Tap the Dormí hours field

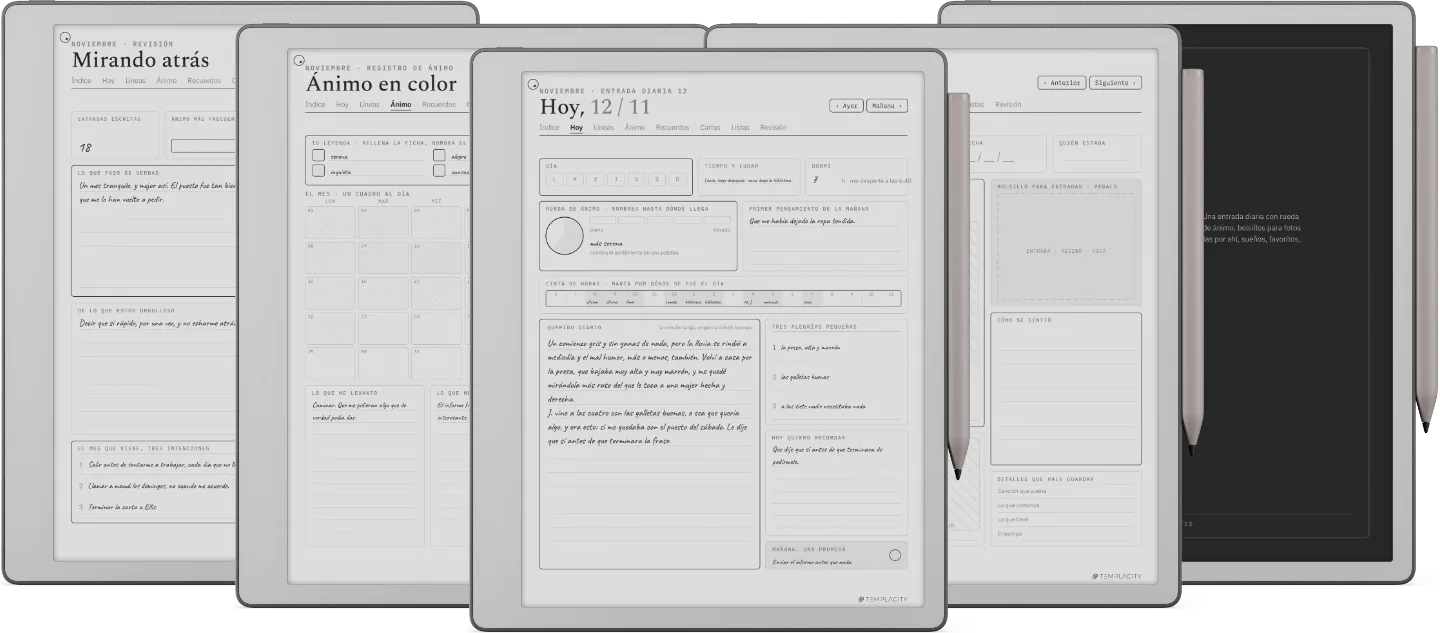pyautogui.click(x=857, y=176)
